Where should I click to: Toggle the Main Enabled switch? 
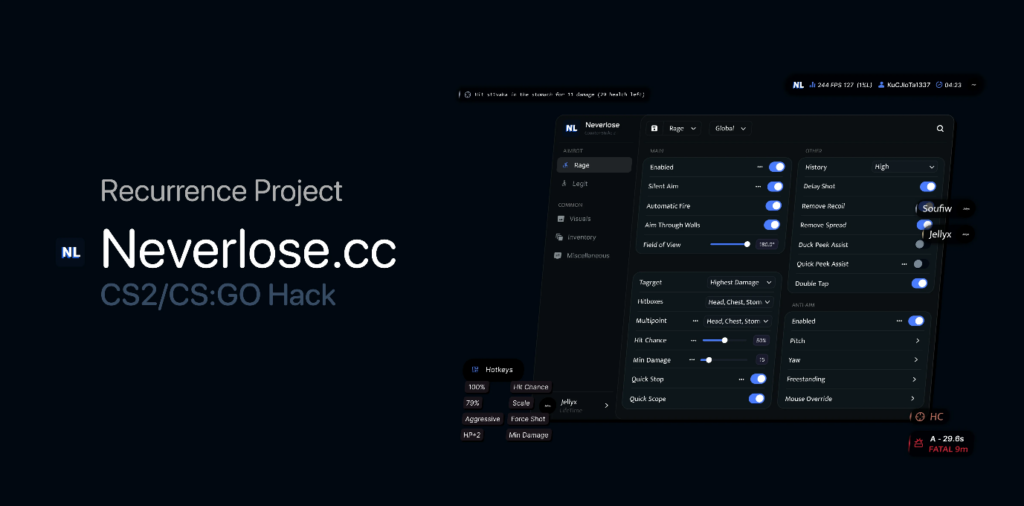(776, 167)
